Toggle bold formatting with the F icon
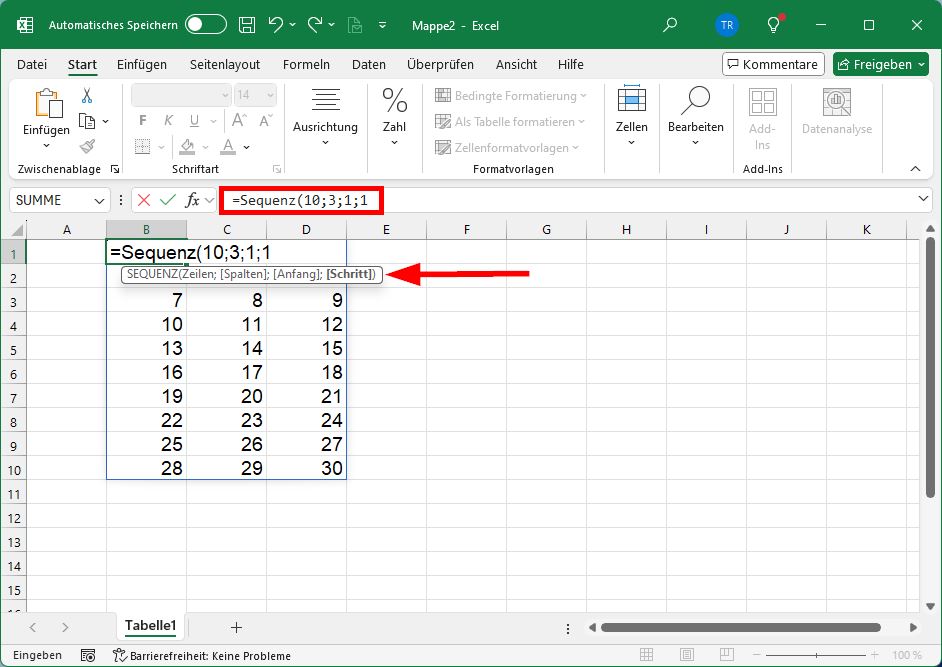The image size is (942, 667). 143,120
